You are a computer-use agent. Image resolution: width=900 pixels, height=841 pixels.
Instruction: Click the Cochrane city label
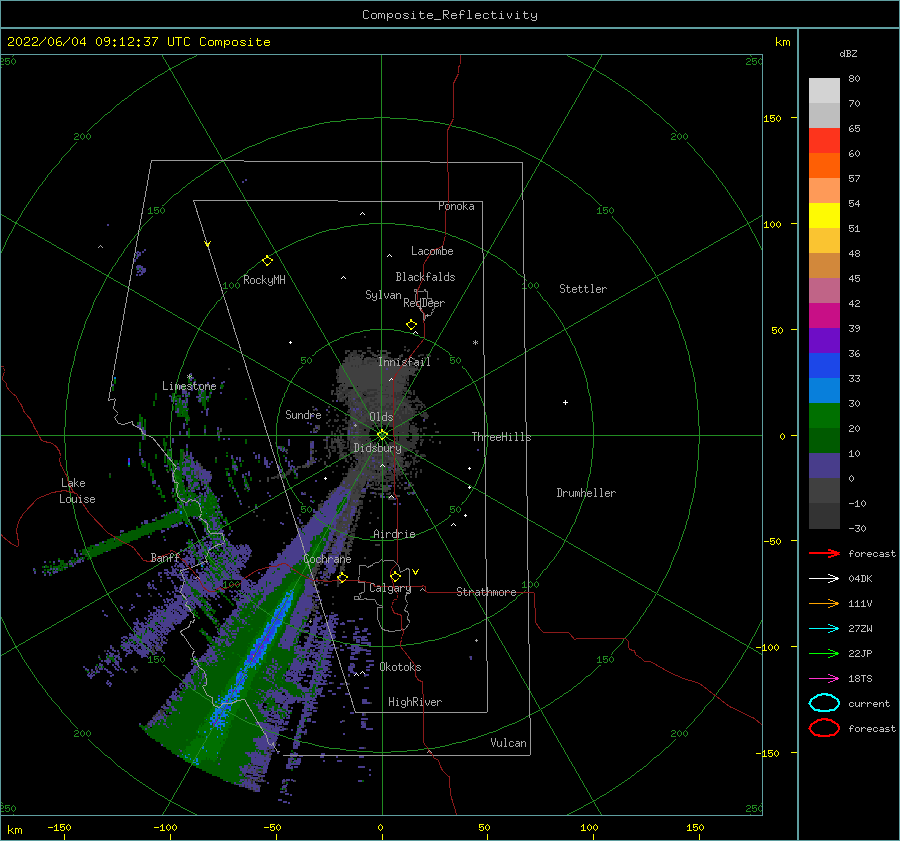(x=327, y=559)
